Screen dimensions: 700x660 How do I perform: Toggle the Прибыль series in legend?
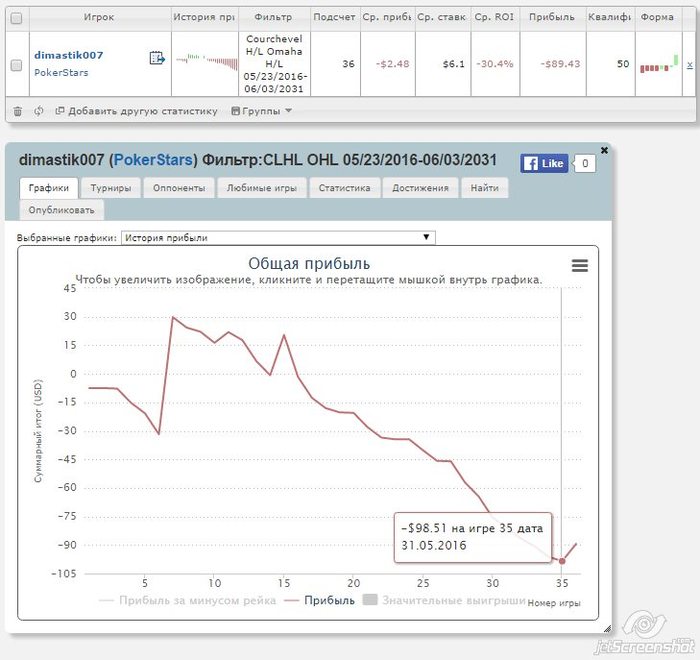click(x=320, y=601)
